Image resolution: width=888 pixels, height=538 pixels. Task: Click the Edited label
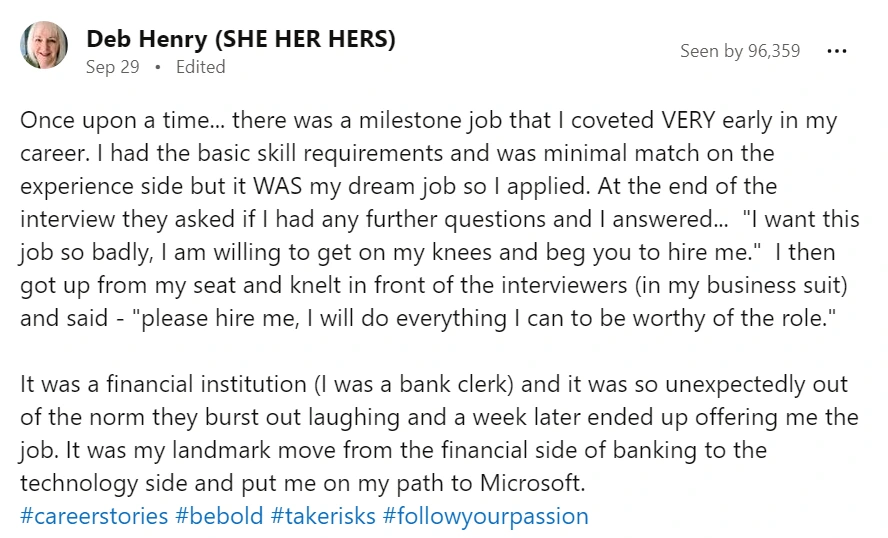click(200, 67)
